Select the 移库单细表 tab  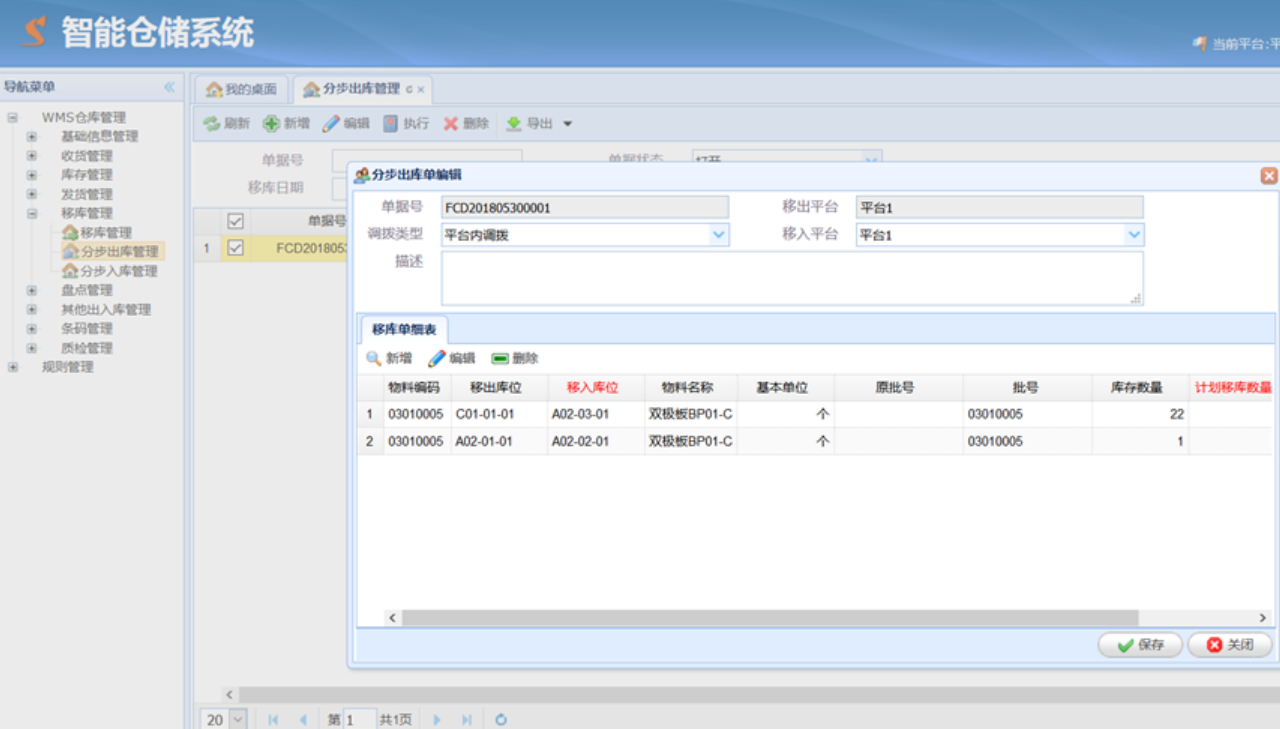[404, 329]
